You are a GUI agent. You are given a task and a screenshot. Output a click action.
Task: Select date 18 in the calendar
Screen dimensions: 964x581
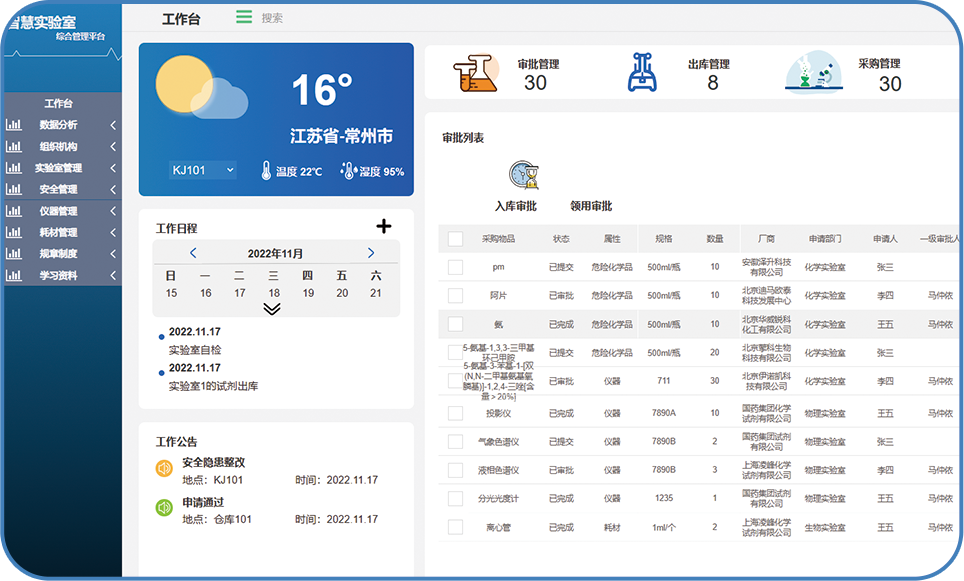(273, 293)
